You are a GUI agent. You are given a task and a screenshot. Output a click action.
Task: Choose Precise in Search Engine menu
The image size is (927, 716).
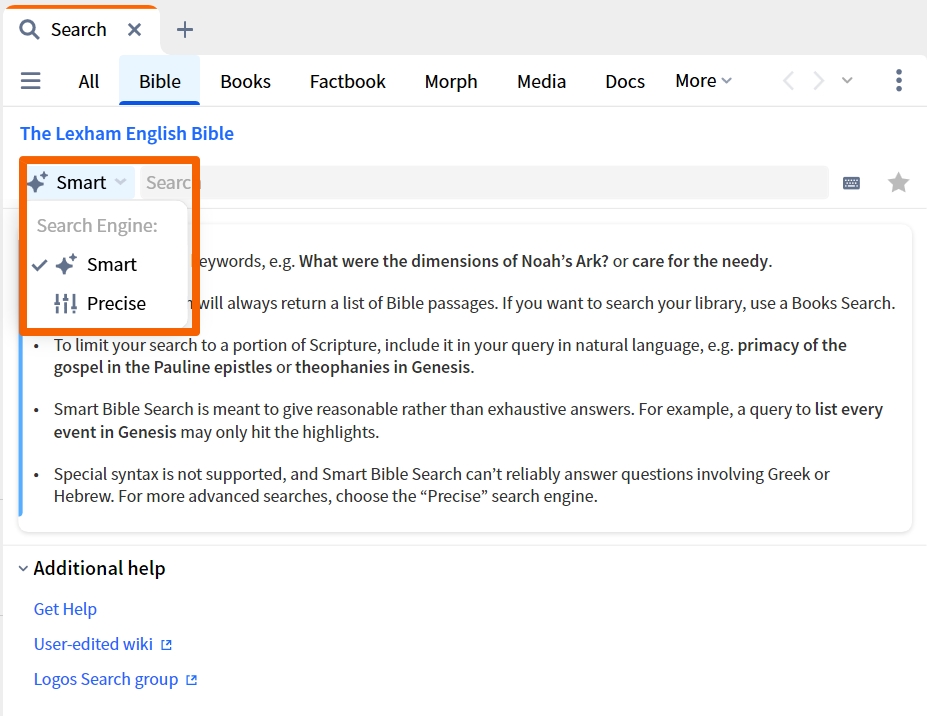click(107, 303)
